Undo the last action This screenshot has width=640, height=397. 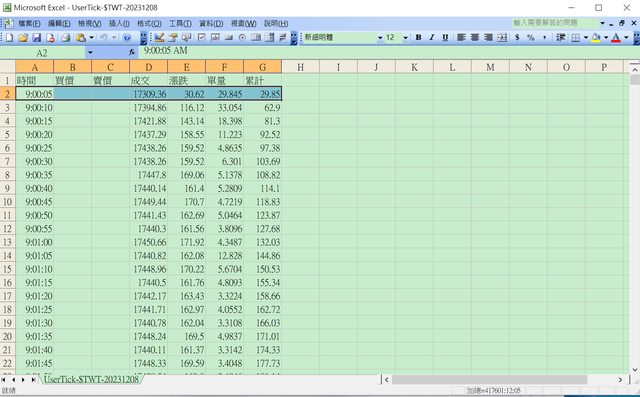(103, 38)
